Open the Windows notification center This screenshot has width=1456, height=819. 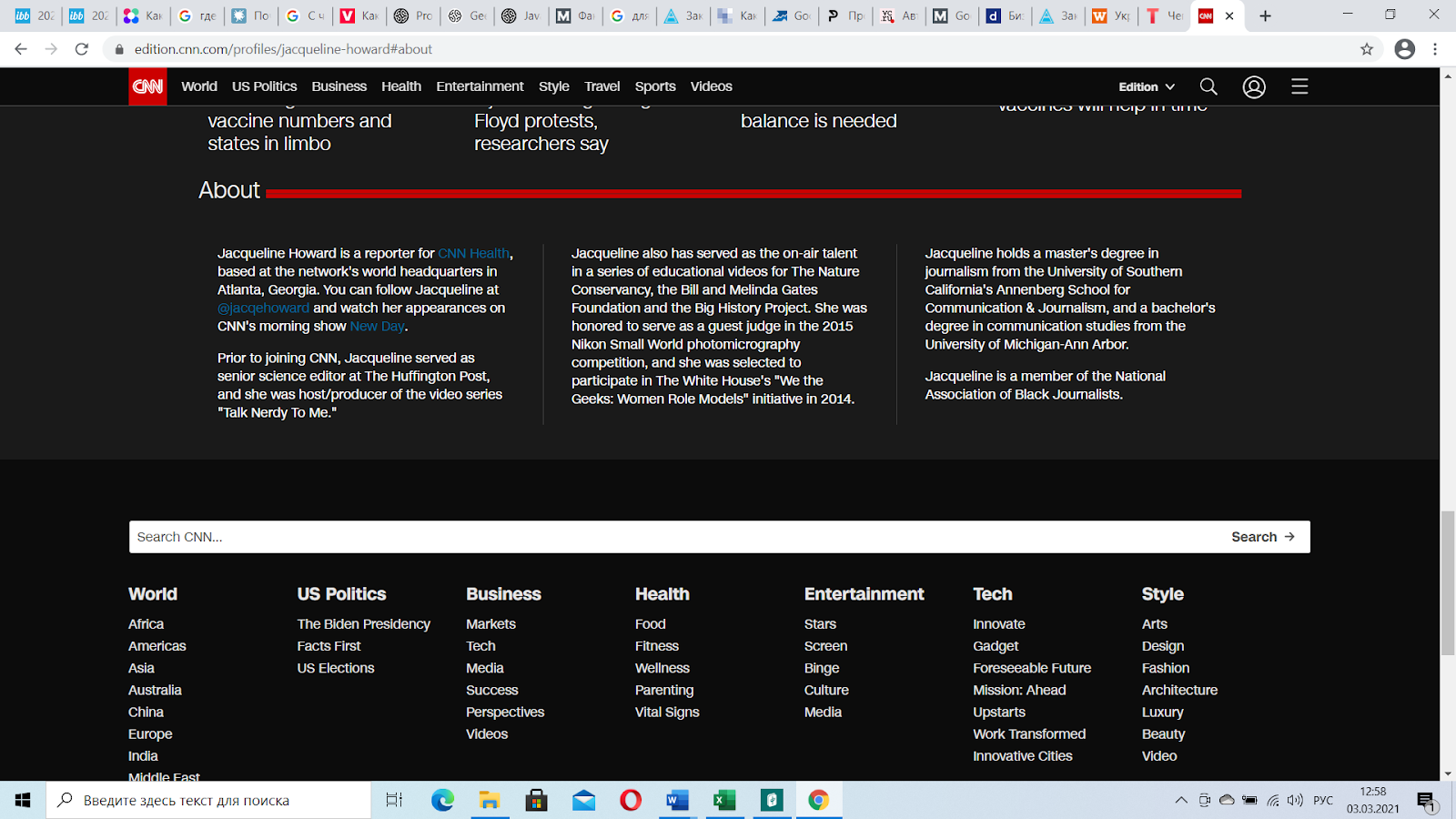1426,801
